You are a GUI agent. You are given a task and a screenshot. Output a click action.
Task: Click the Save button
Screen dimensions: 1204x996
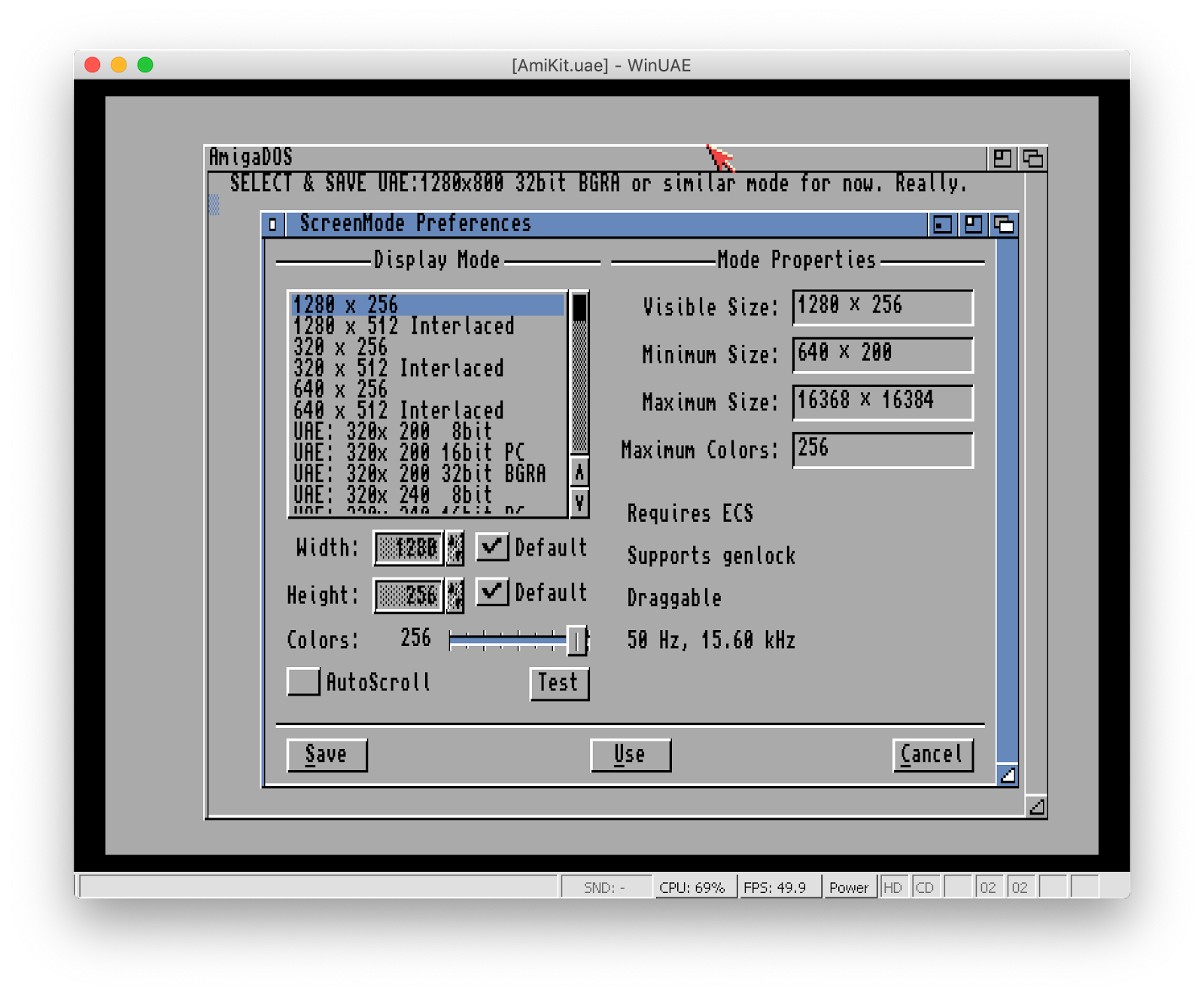point(327,754)
